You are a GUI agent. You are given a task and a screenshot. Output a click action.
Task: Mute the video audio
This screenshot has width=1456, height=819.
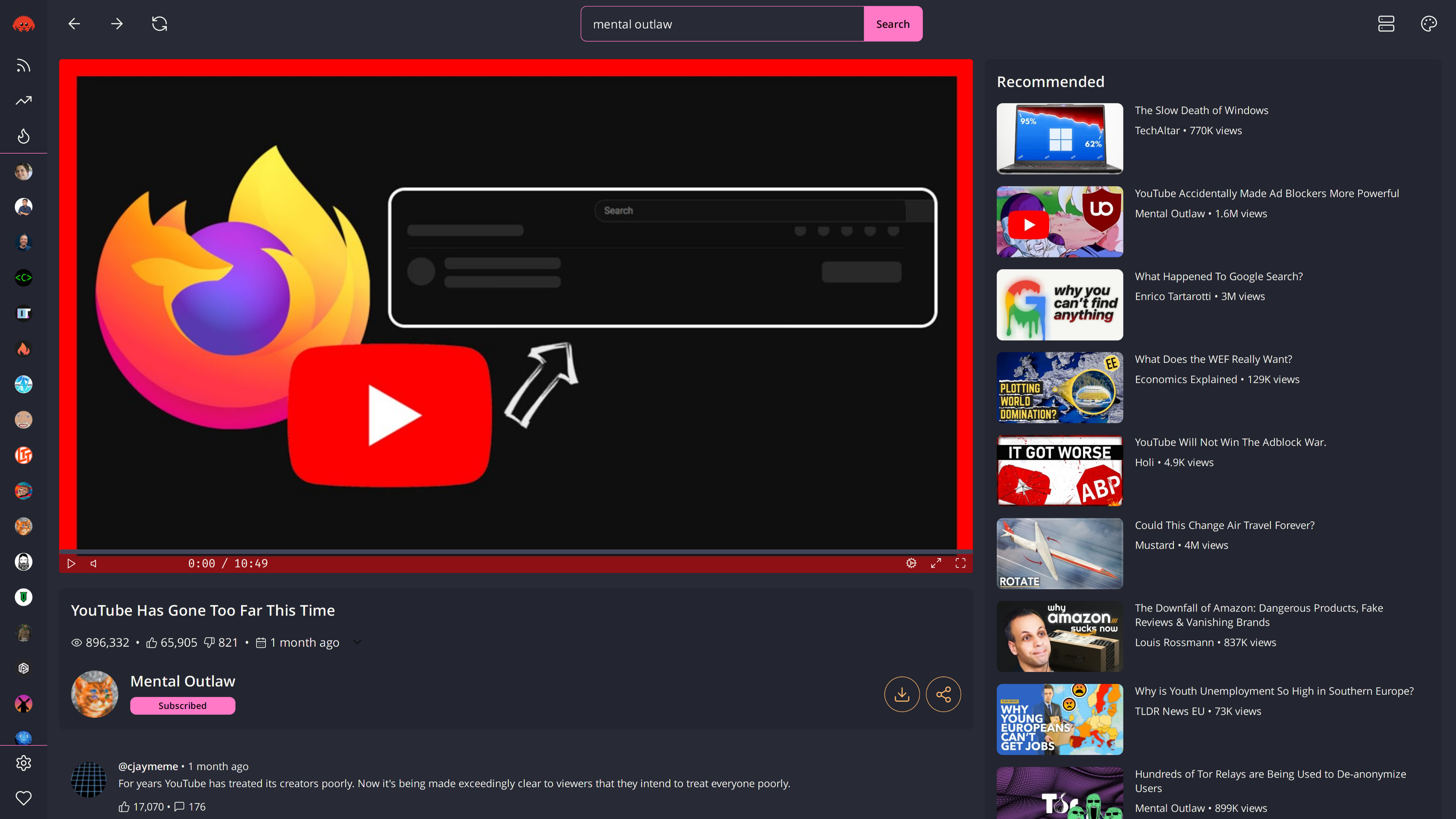[93, 563]
